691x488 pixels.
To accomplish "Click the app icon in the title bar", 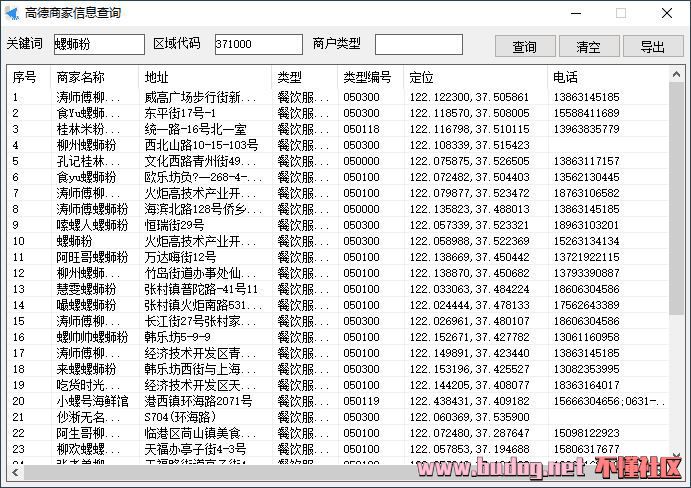I will tap(12, 13).
